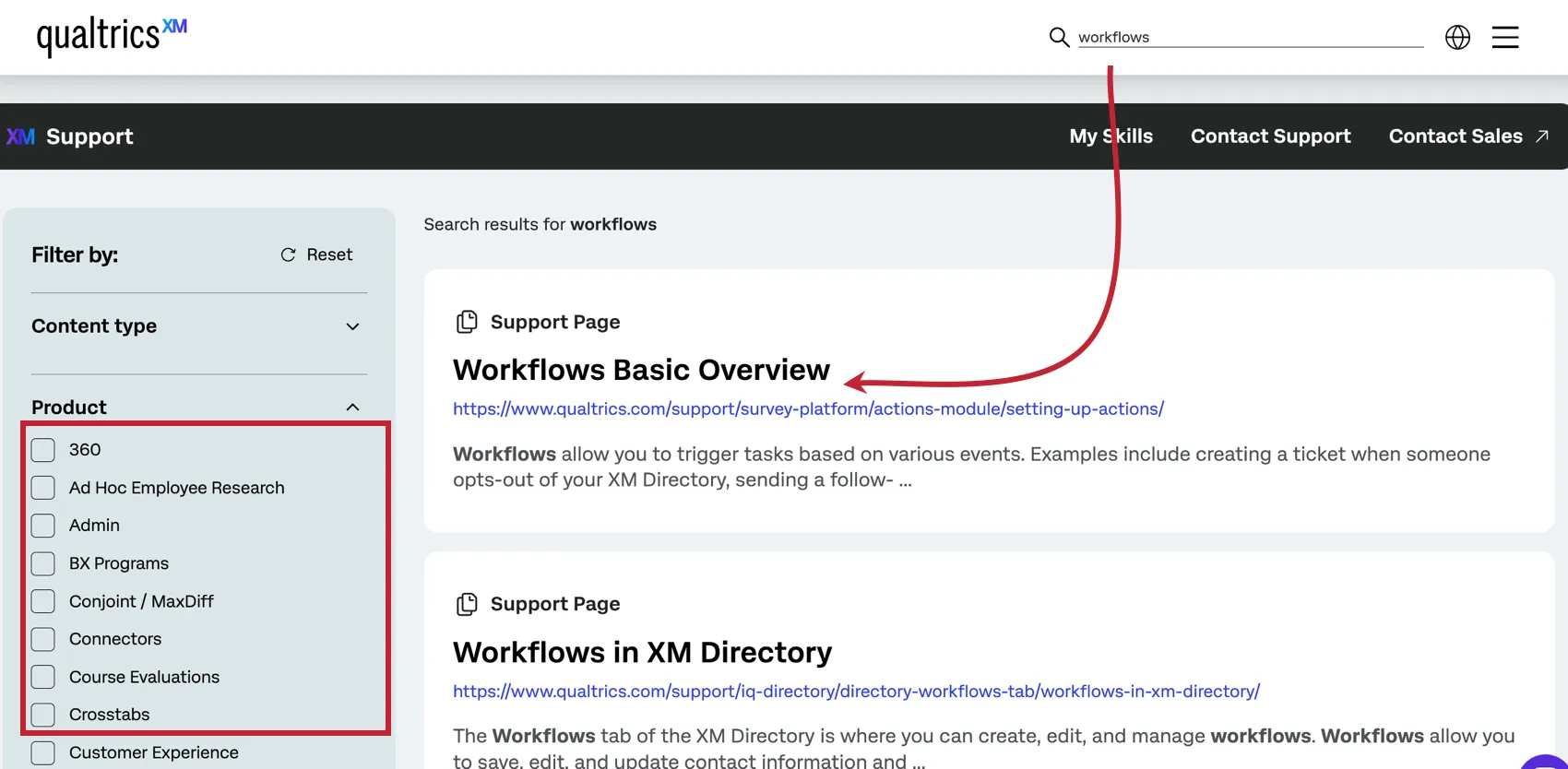The image size is (1568, 769).
Task: Click the Content type filter heading
Action: point(94,326)
